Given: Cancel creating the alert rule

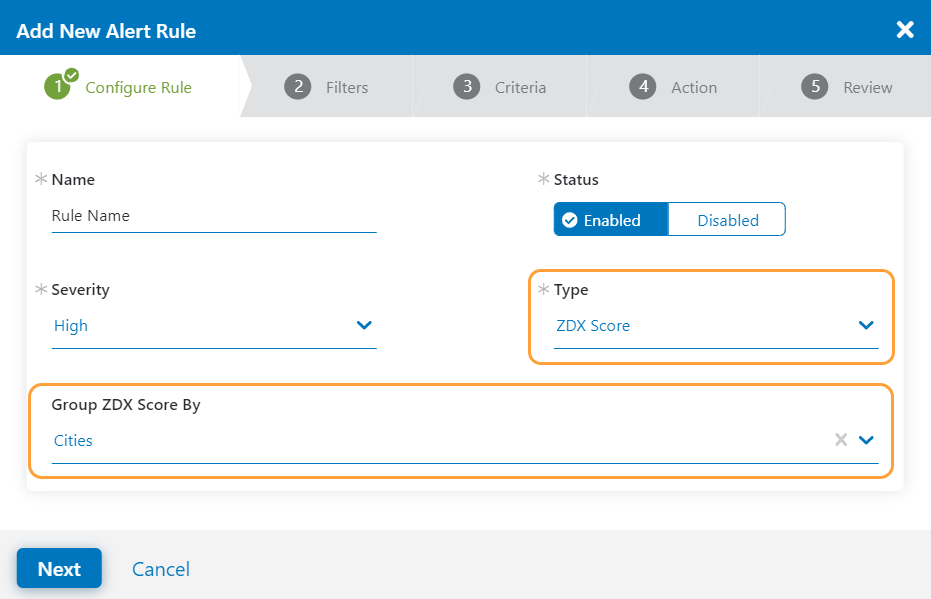Looking at the screenshot, I should pos(160,568).
